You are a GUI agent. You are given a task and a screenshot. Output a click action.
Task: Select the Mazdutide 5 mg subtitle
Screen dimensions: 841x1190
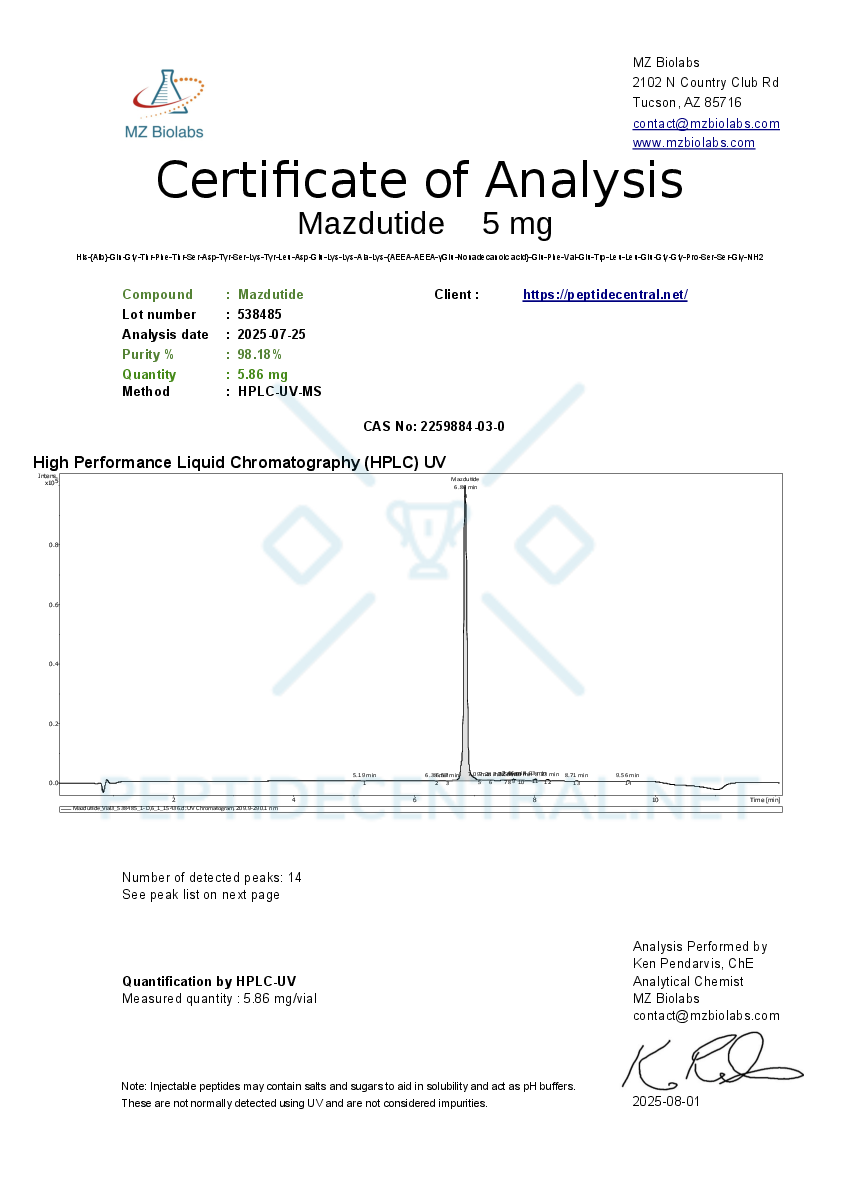pos(424,222)
